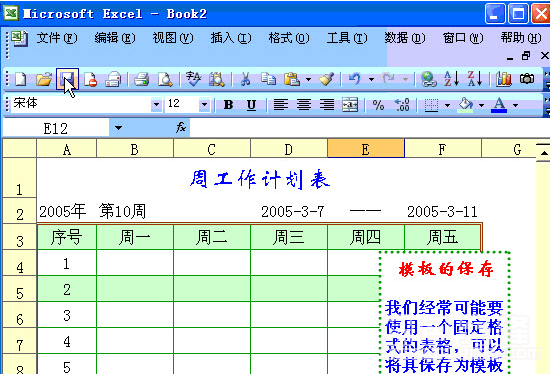
Task: Toggle bold formatting
Action: point(228,105)
